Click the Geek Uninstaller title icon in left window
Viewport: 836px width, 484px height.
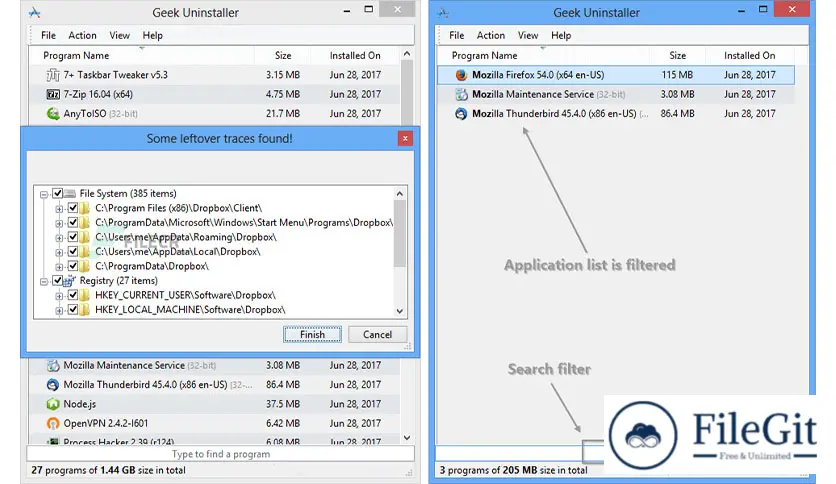(x=35, y=13)
